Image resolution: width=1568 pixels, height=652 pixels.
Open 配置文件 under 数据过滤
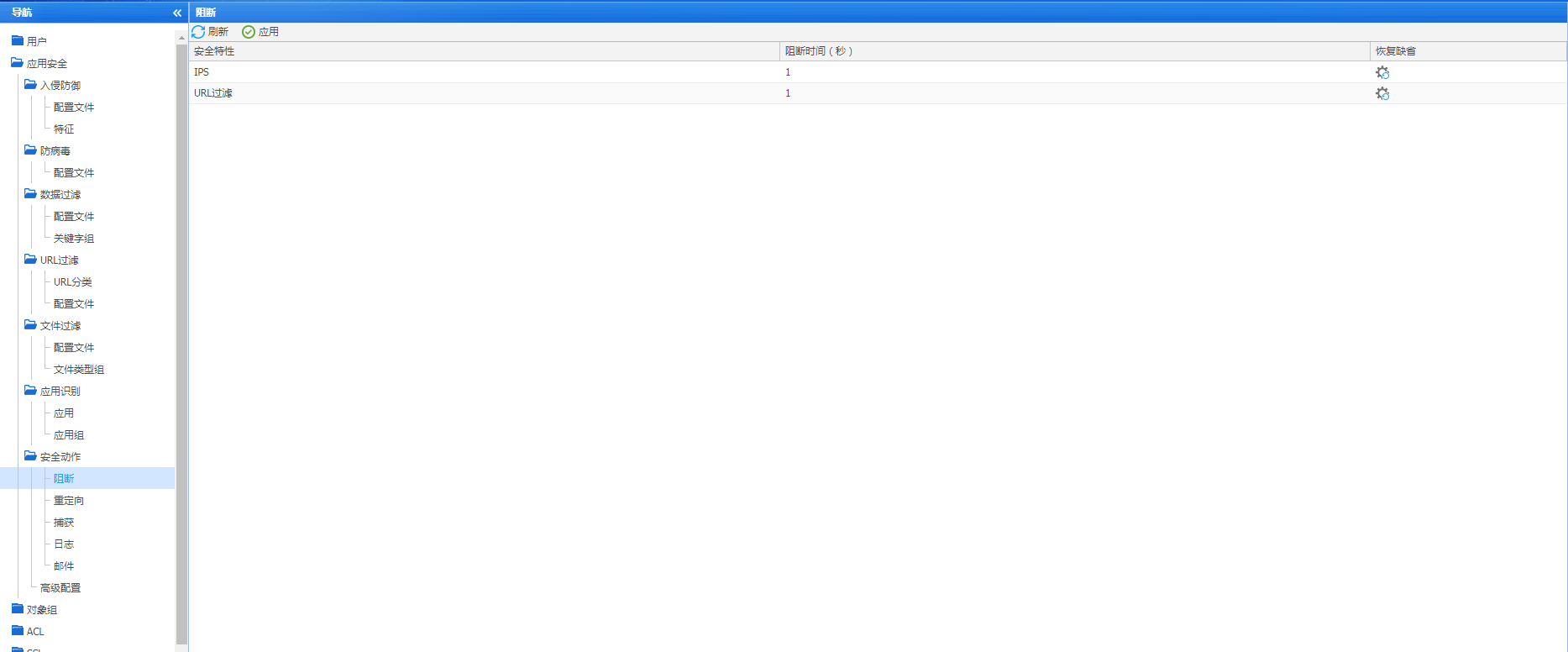coord(74,217)
